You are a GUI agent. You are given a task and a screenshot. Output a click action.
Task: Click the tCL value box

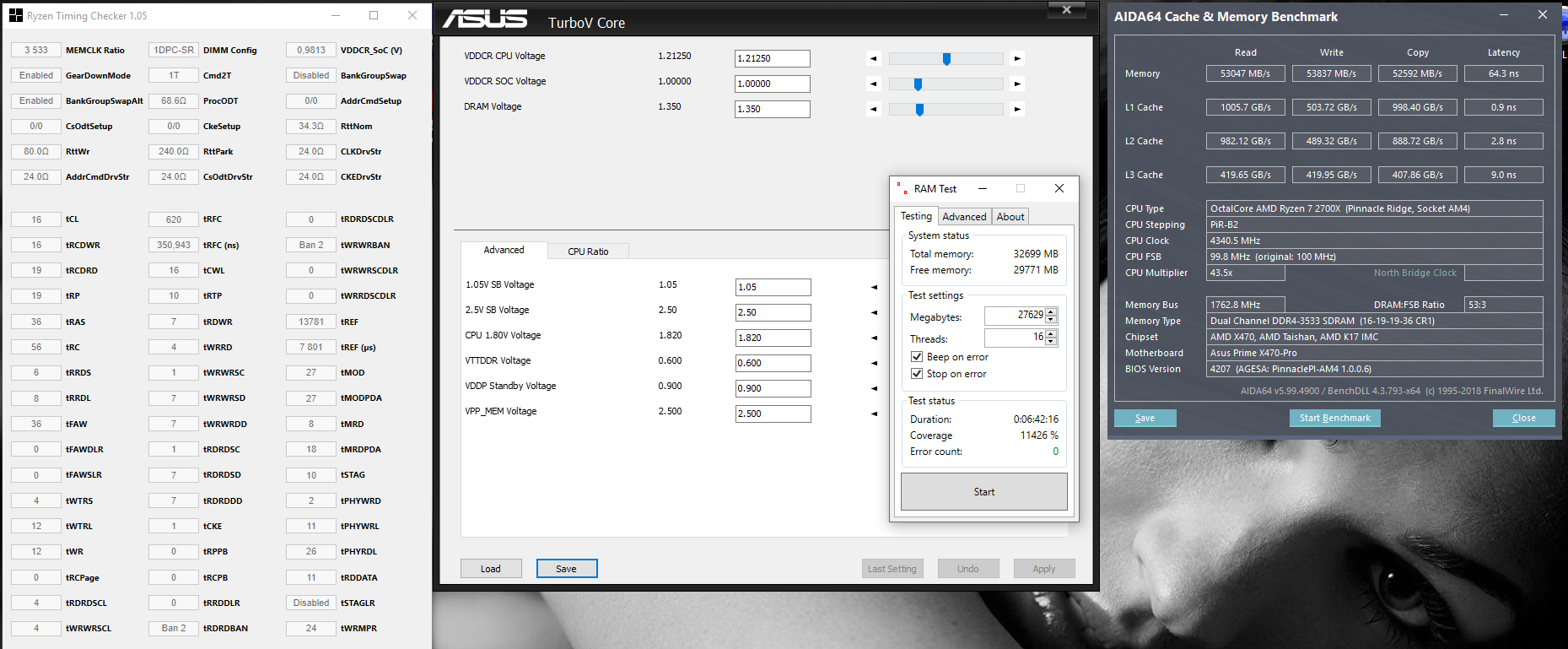36,219
